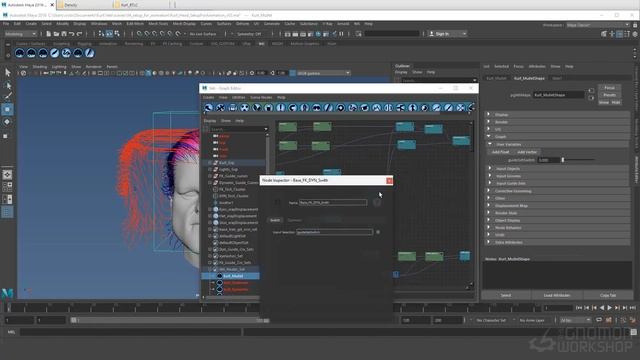
Task: Switch to Comment tab in Node Inspector
Action: click(295, 220)
